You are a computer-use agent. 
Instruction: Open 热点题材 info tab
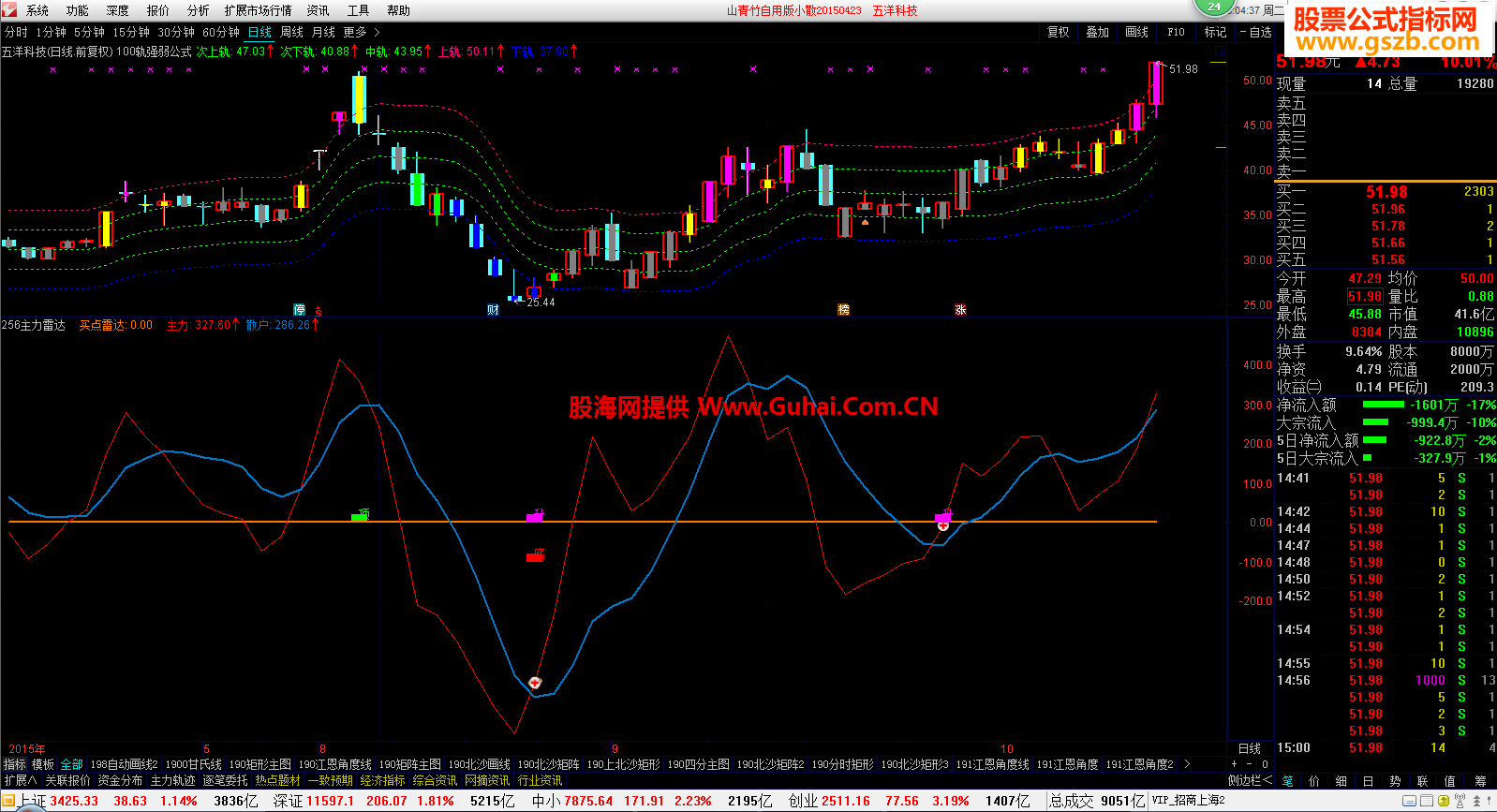coord(277,780)
